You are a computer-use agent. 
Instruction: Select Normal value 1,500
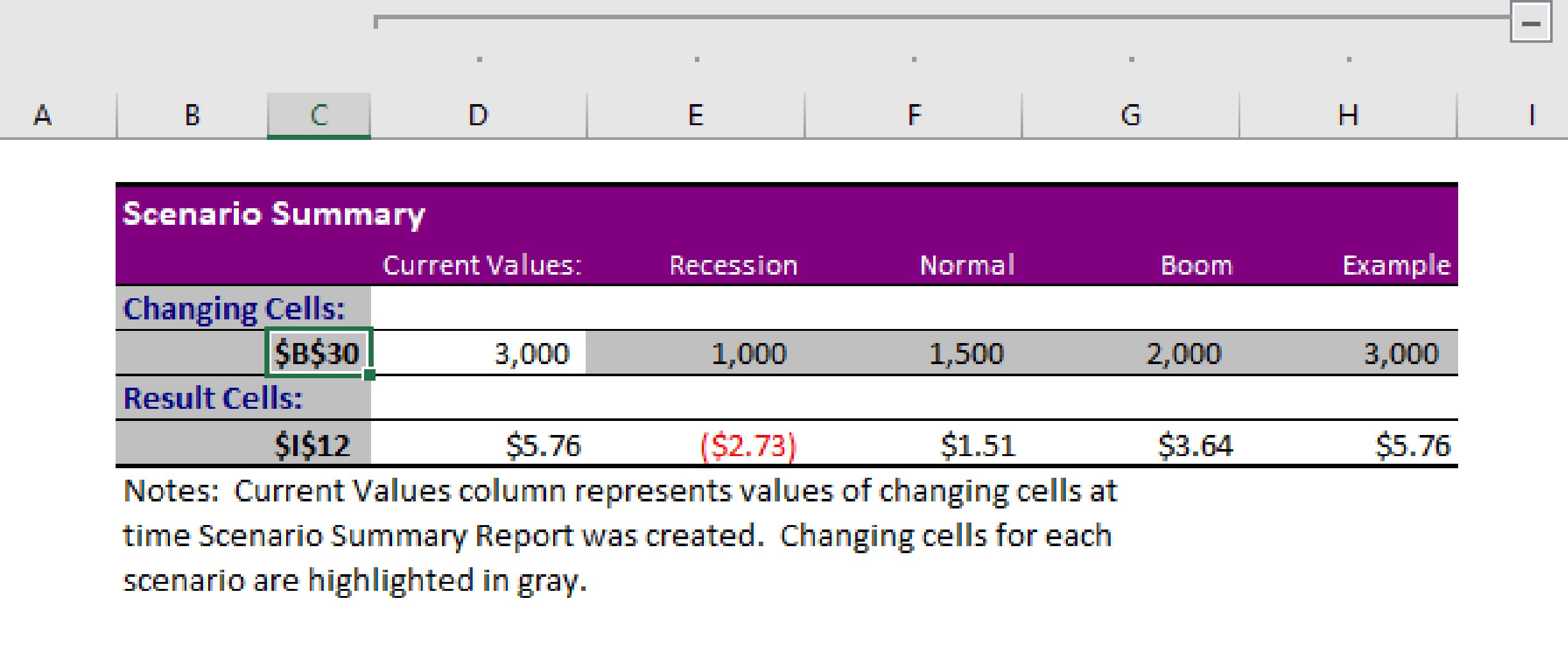[x=913, y=353]
